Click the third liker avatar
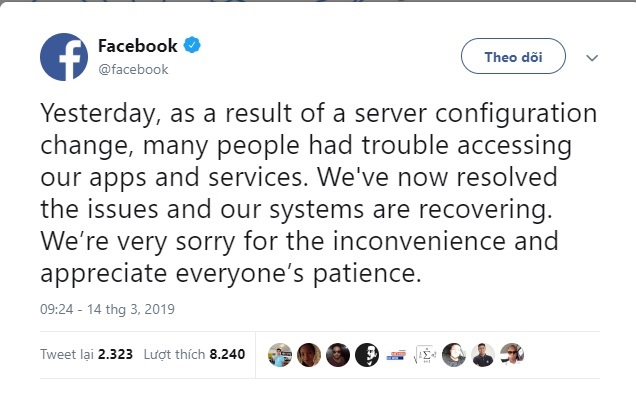This screenshot has width=636, height=406. coord(339,355)
